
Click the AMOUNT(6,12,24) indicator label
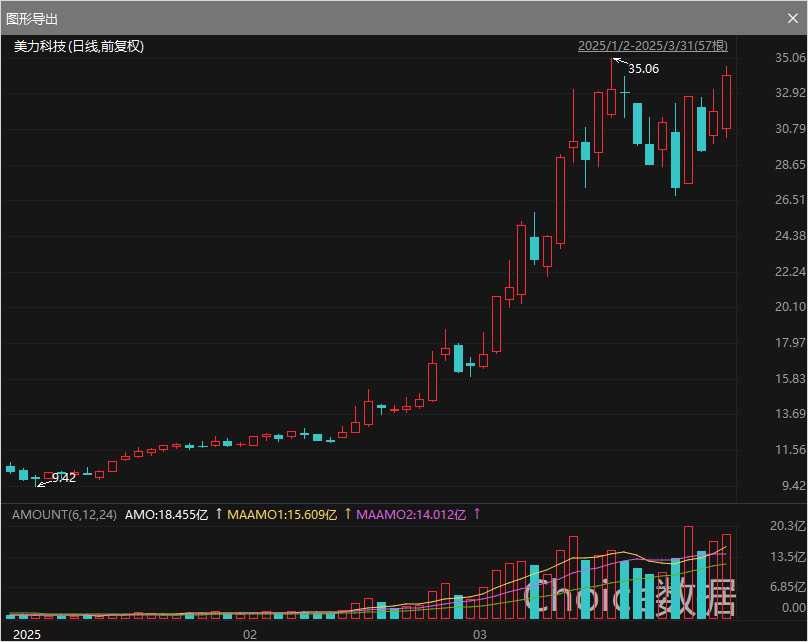pos(64,515)
